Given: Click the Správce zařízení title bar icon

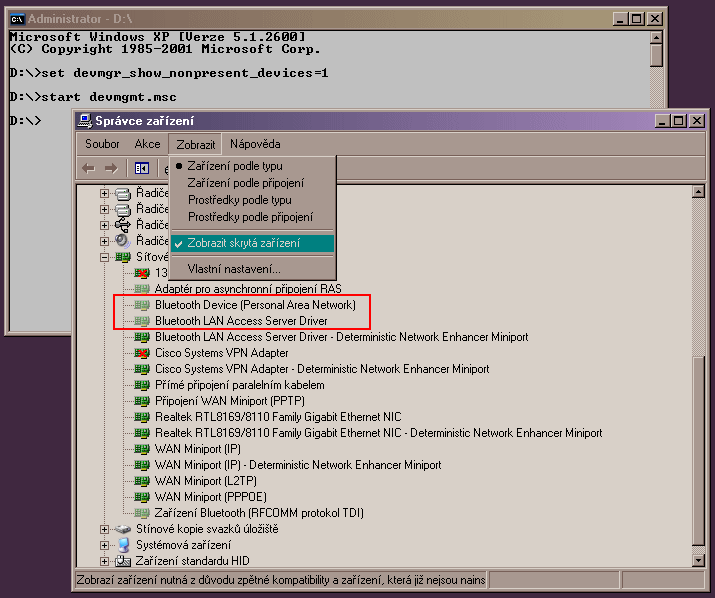Looking at the screenshot, I should pyautogui.click(x=85, y=121).
